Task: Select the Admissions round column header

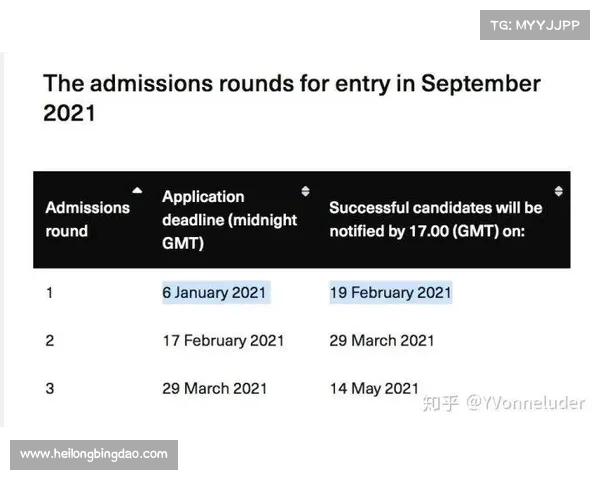Action: [88, 219]
